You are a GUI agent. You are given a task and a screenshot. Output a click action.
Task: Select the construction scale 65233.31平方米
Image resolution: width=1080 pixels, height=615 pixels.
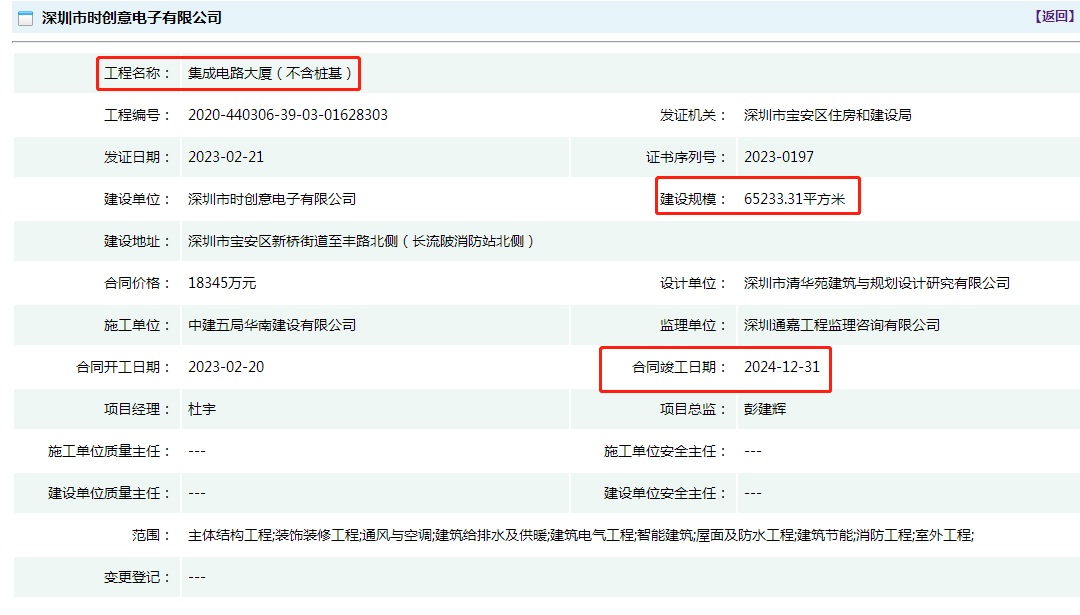pos(794,199)
